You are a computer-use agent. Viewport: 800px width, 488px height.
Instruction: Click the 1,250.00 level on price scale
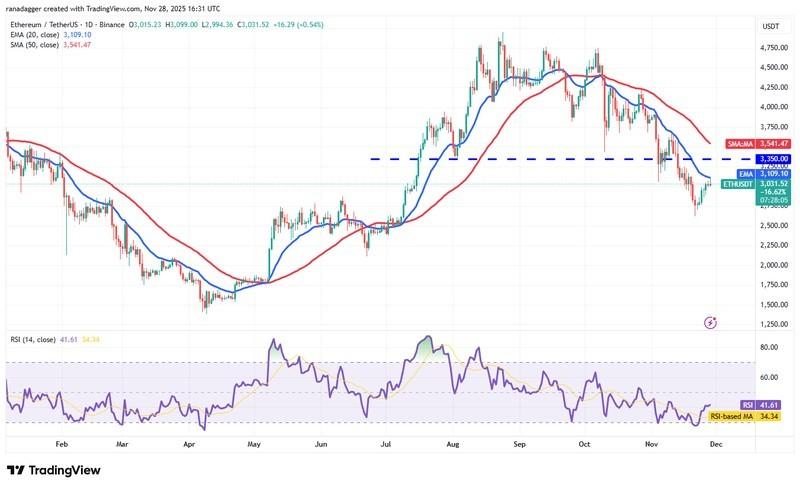[x=771, y=324]
